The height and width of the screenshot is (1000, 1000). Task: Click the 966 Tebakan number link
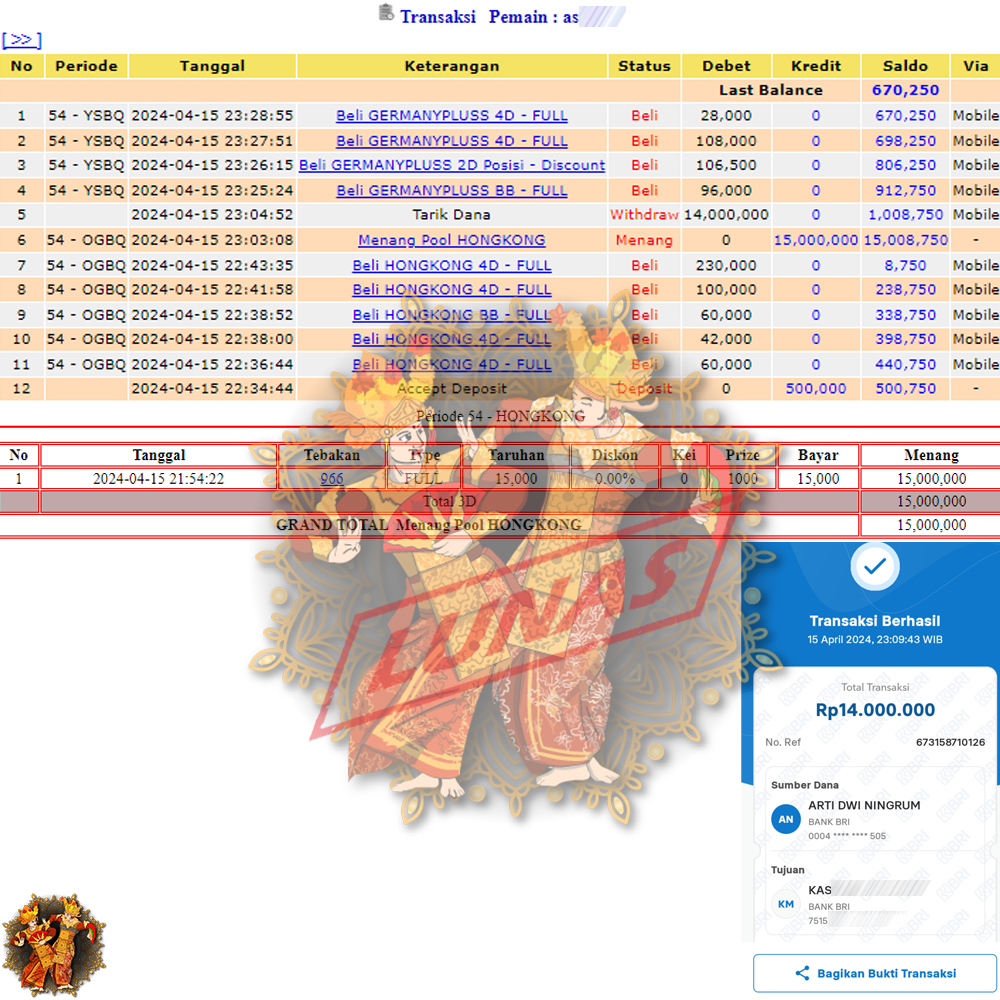point(332,479)
